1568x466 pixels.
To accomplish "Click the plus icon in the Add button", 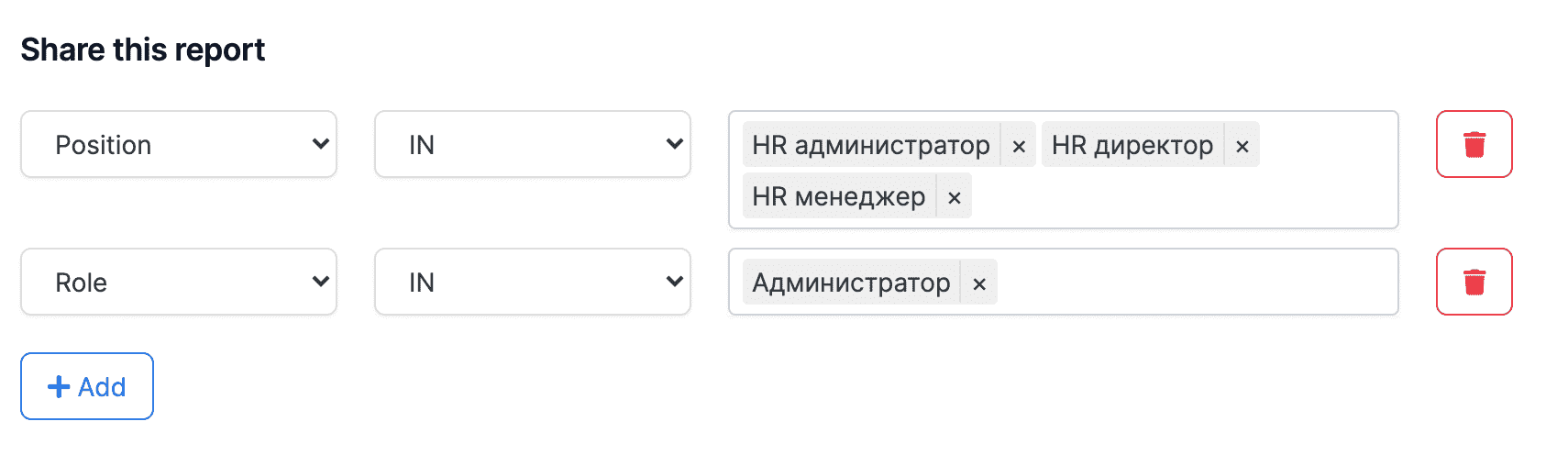I will coord(59,387).
